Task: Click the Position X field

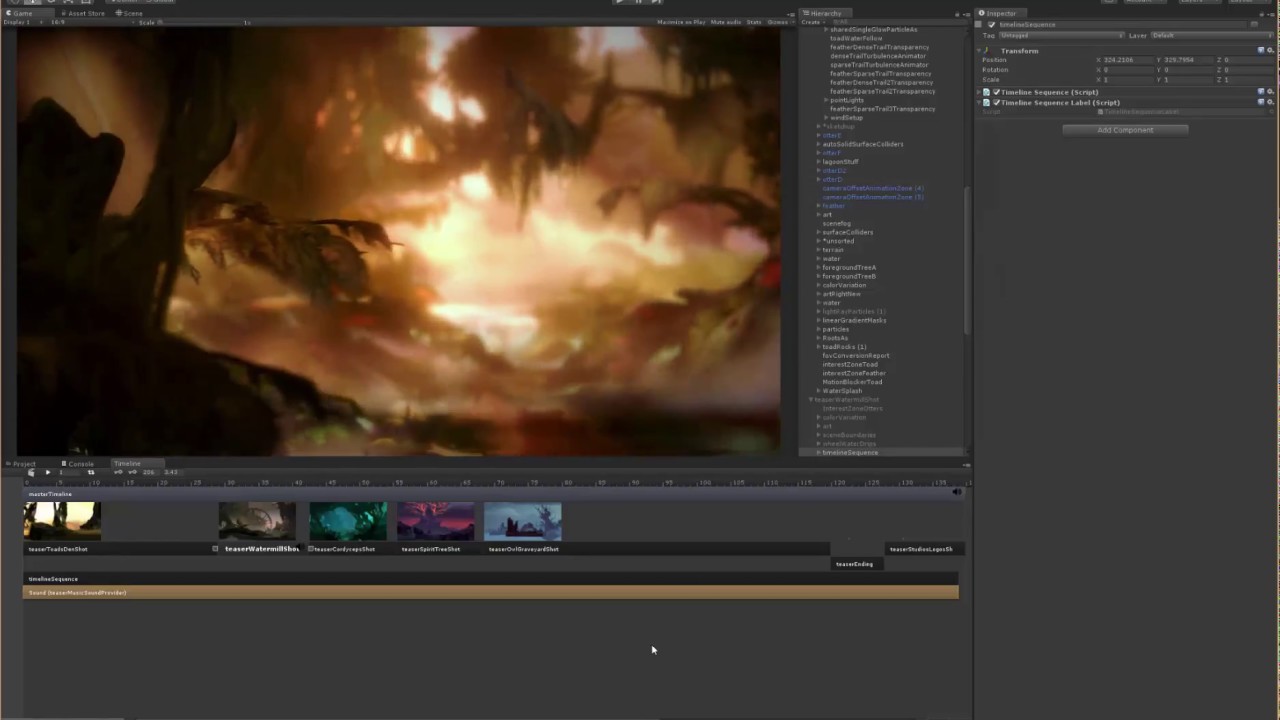Action: (x=1128, y=60)
